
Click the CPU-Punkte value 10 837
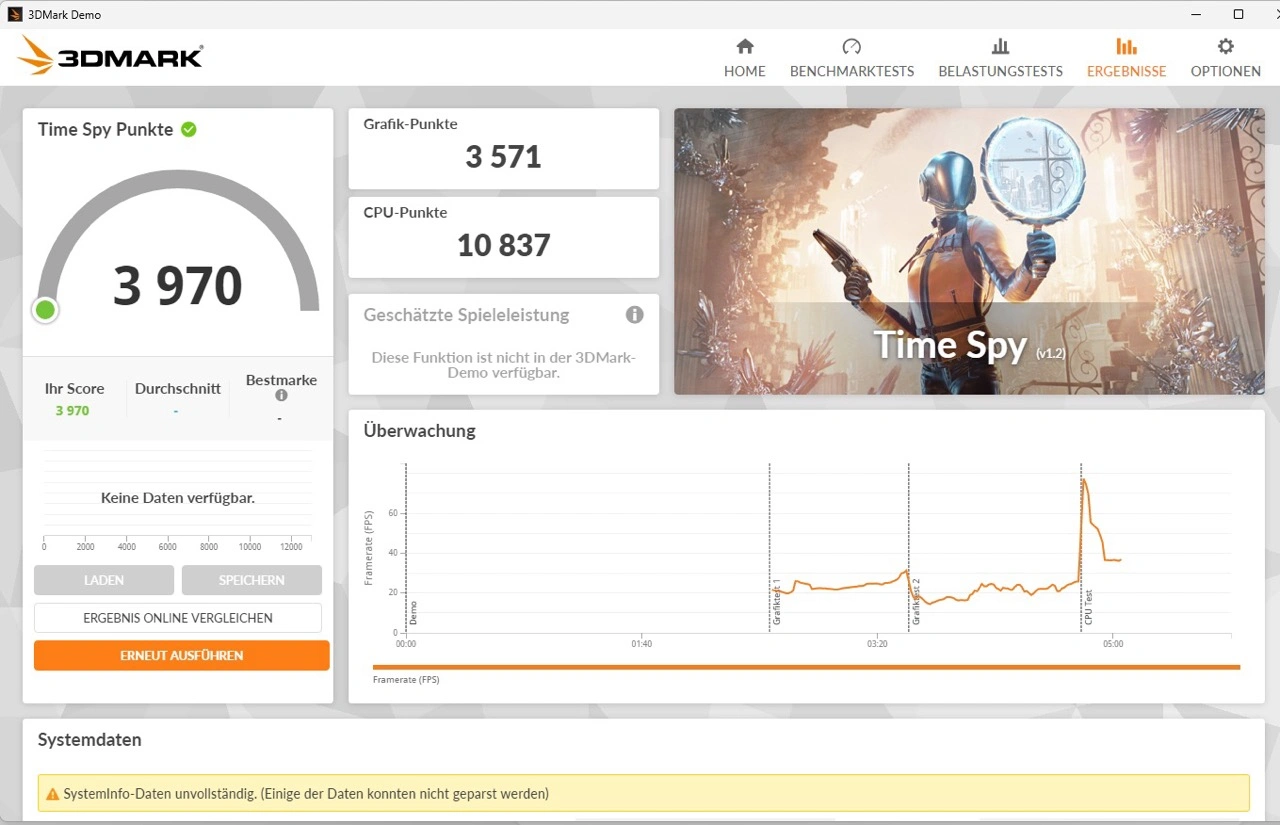pyautogui.click(x=503, y=245)
